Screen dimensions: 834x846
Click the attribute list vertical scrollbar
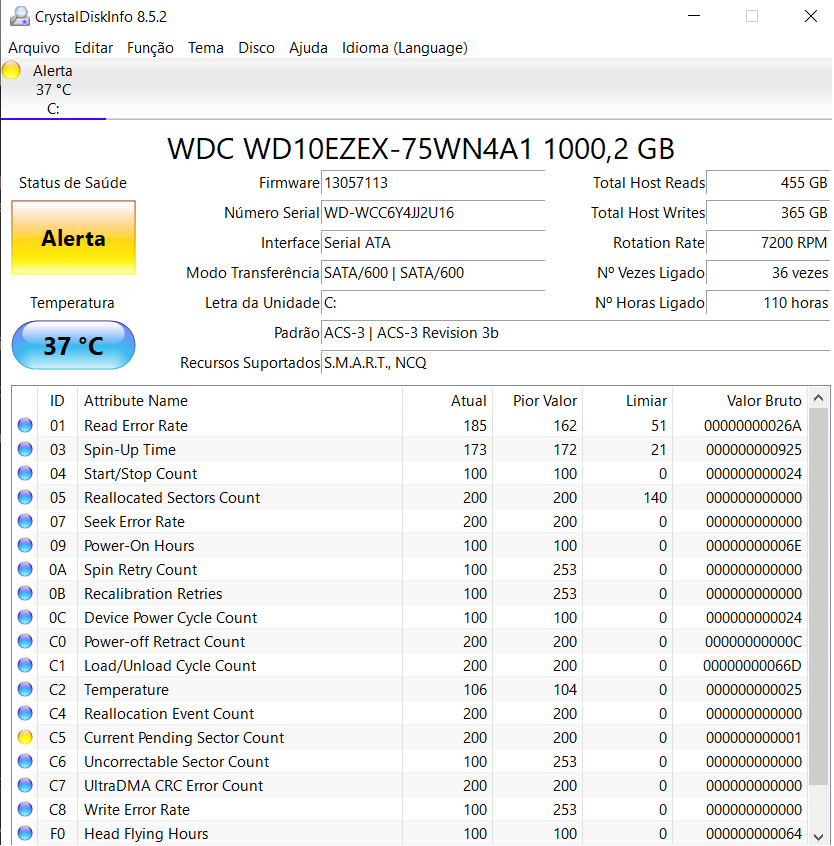coord(818,600)
